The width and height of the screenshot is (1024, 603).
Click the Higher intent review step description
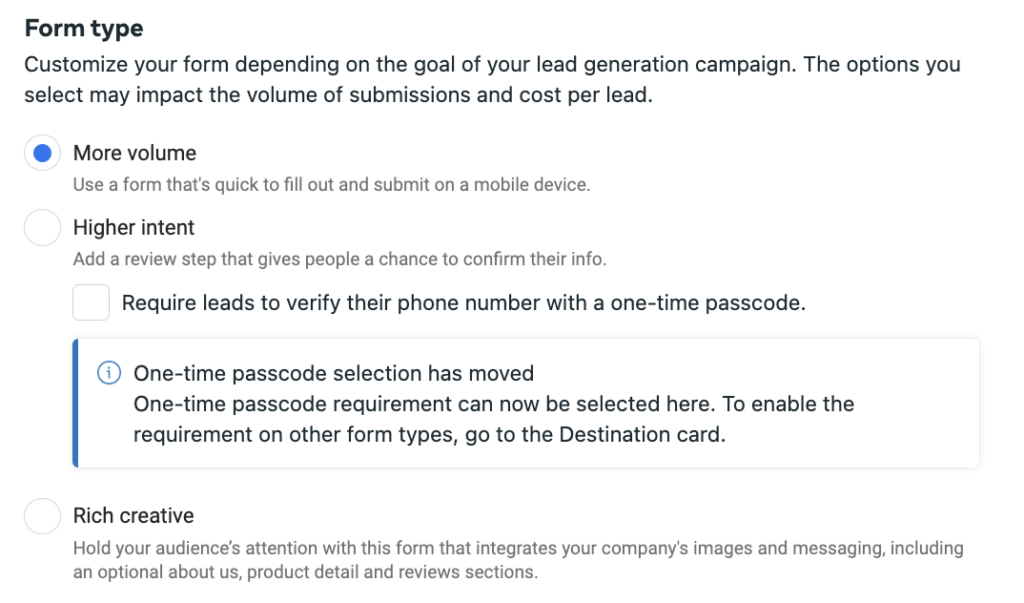(x=339, y=259)
